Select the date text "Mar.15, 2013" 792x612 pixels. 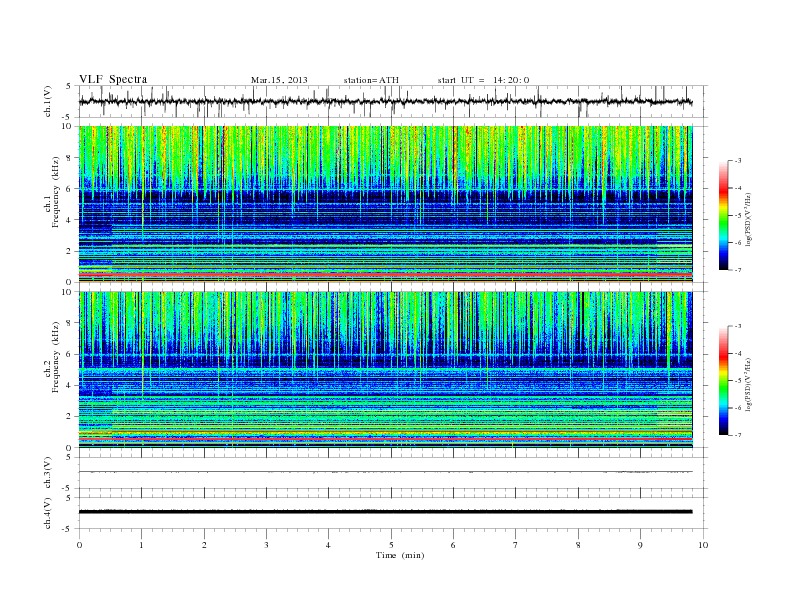(279, 80)
